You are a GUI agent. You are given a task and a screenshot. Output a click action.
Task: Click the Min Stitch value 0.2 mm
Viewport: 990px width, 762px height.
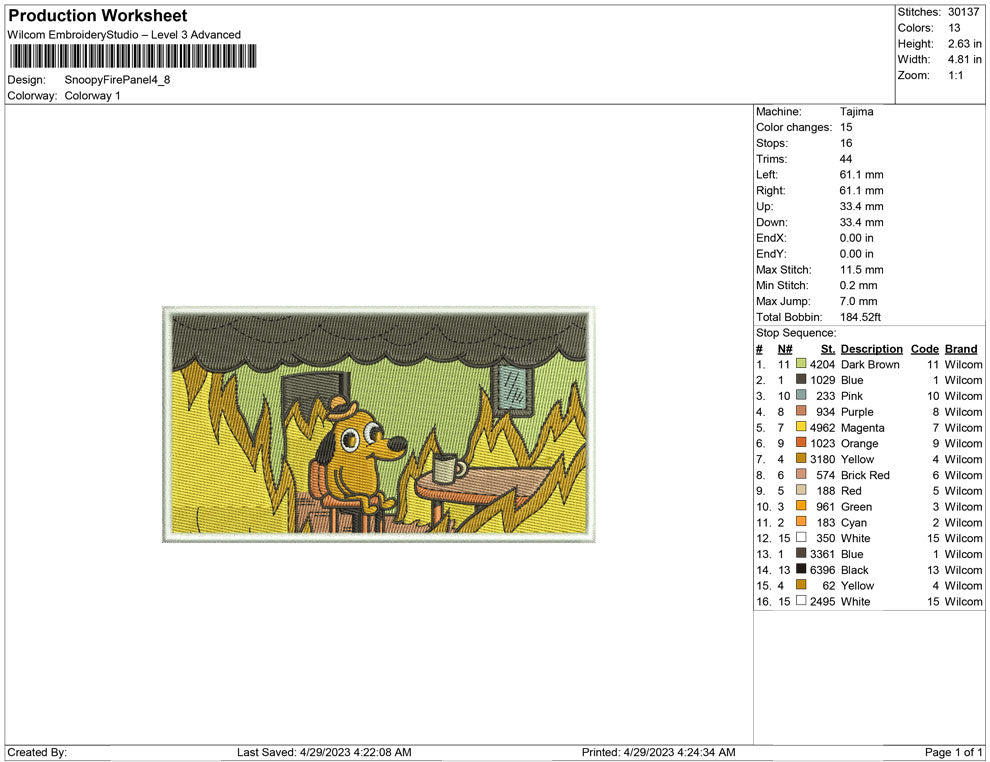click(x=859, y=285)
